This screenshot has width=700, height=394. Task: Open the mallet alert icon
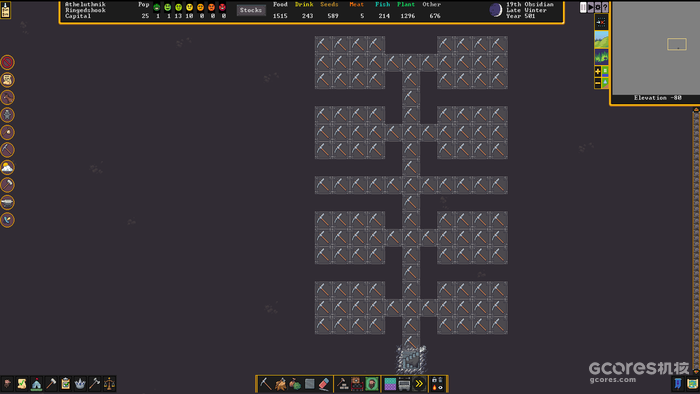(8, 133)
